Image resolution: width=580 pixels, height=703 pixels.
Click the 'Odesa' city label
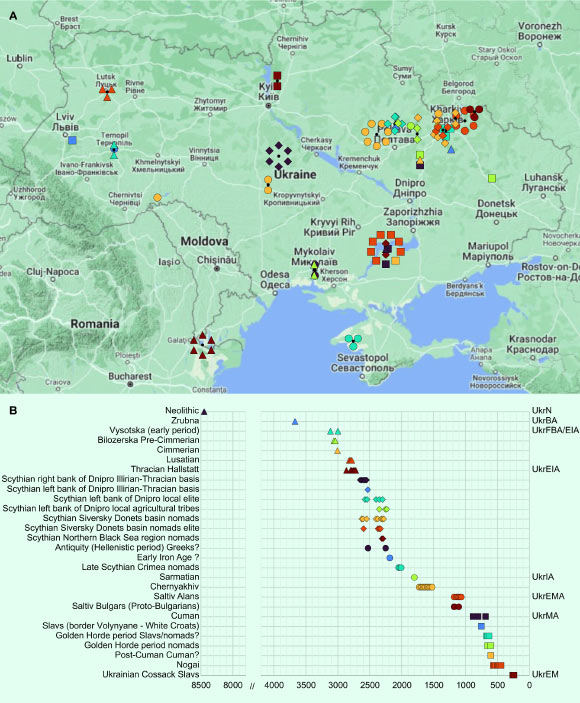coord(275,274)
